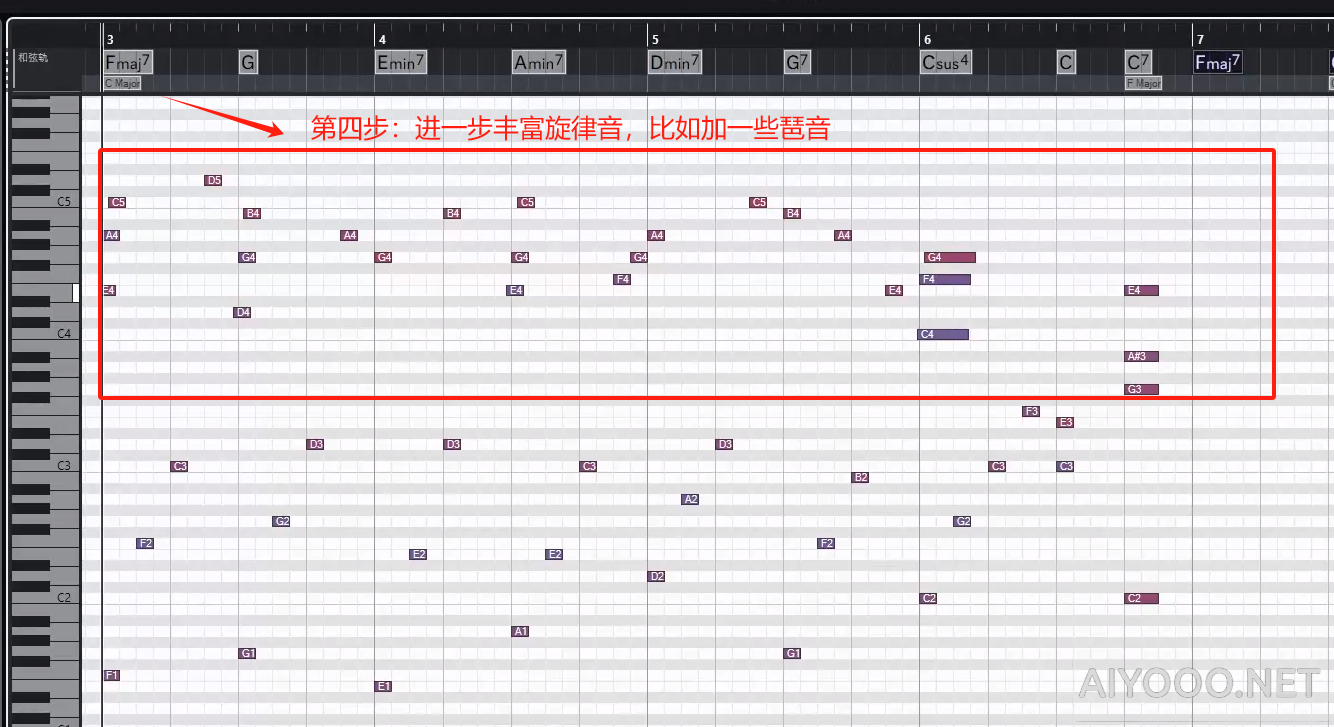Click bar 3 marker on the ruler
This screenshot has height=727, width=1334.
109,39
